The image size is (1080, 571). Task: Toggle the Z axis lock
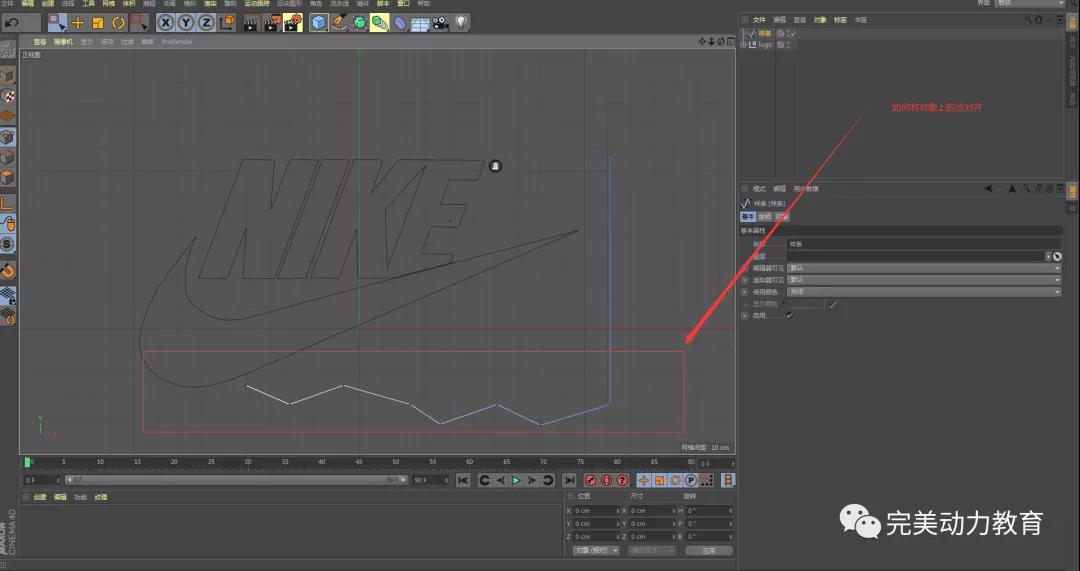click(x=206, y=23)
